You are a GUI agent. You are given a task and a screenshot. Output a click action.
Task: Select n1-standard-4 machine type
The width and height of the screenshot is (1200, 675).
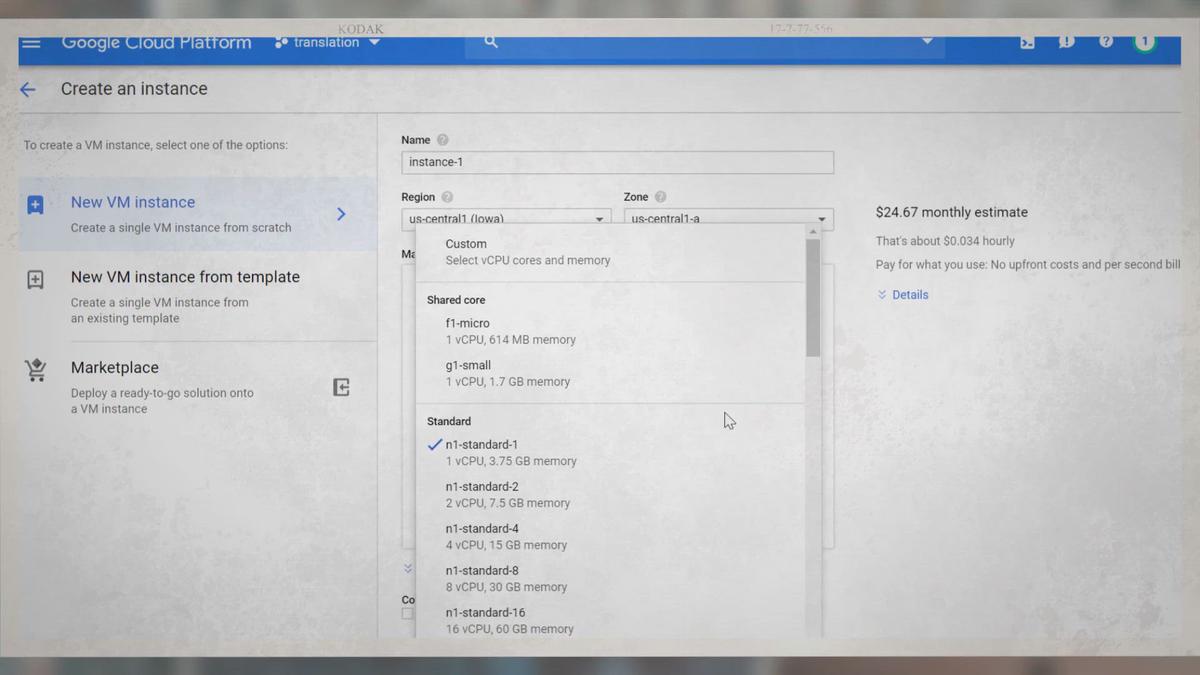[x=610, y=536]
